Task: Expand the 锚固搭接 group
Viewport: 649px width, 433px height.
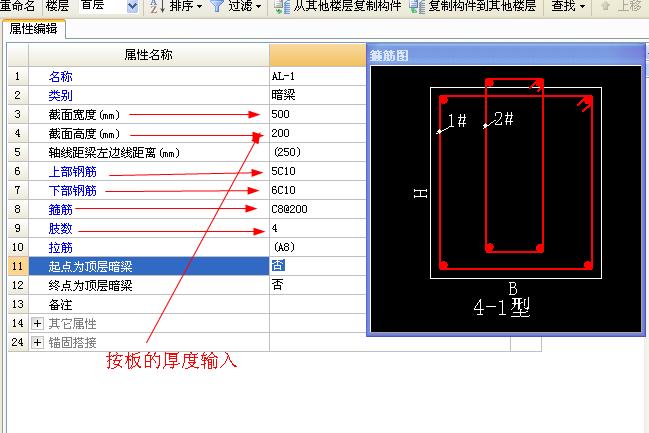Action: pos(37,342)
